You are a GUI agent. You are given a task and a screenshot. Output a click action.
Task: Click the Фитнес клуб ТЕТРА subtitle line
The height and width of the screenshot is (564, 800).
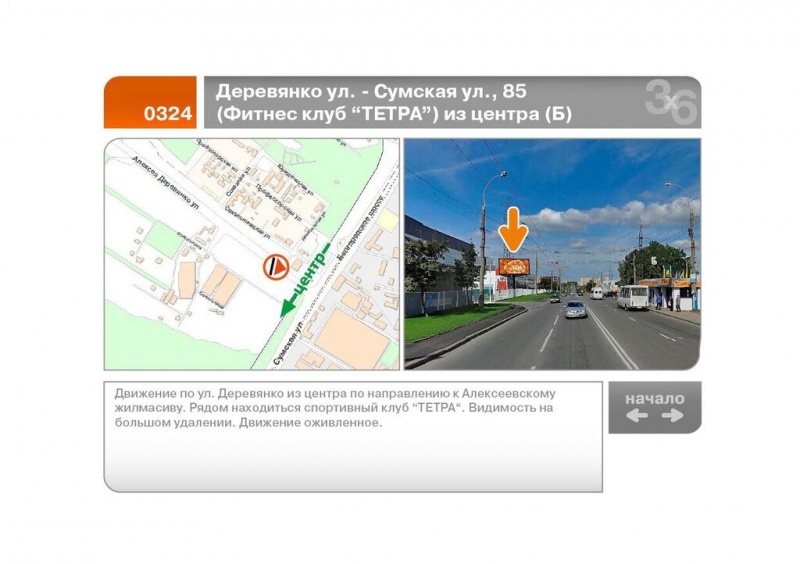394,114
